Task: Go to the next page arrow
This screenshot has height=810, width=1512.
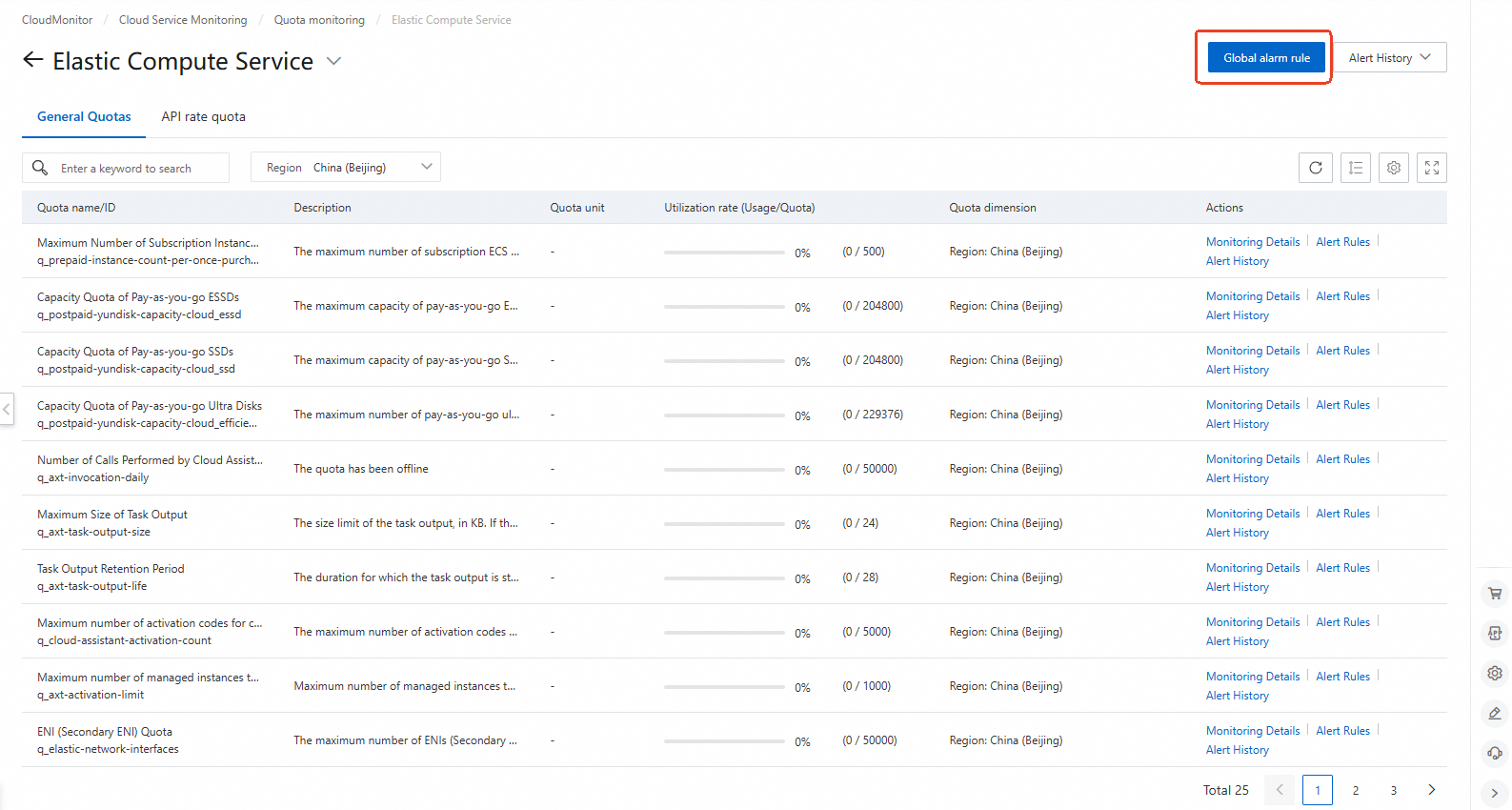Action: click(x=1432, y=790)
